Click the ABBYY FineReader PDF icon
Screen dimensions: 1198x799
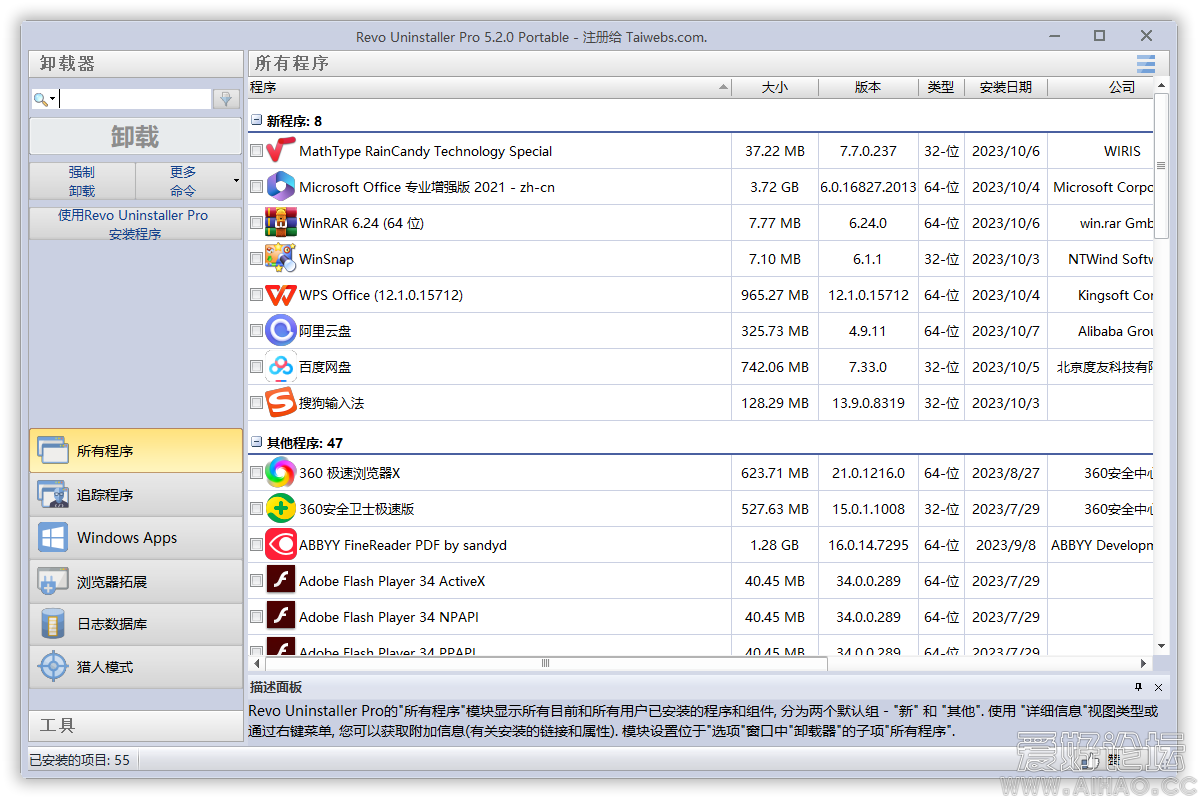click(x=281, y=545)
